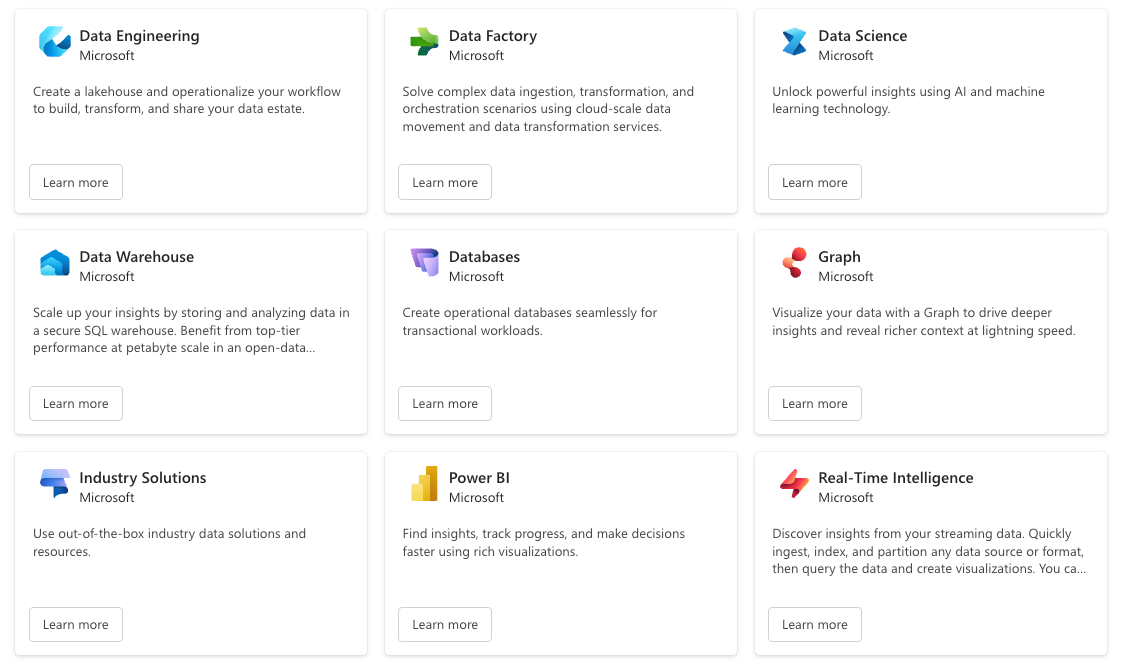Click the 'Create operational databases seamlessly' description
Image resolution: width=1121 pixels, height=669 pixels.
pos(530,321)
